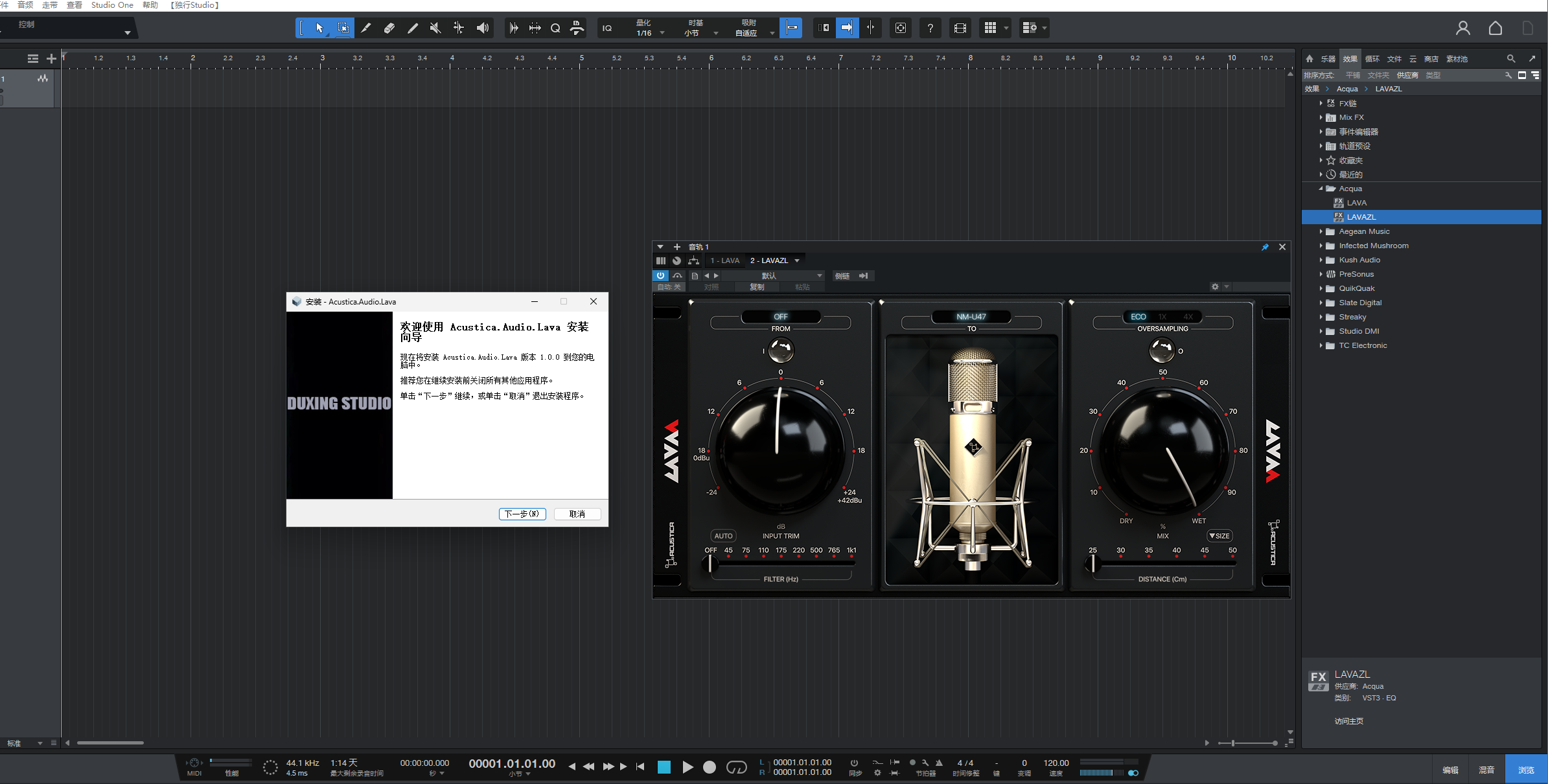Select the paint (pencil) tool

(x=413, y=28)
